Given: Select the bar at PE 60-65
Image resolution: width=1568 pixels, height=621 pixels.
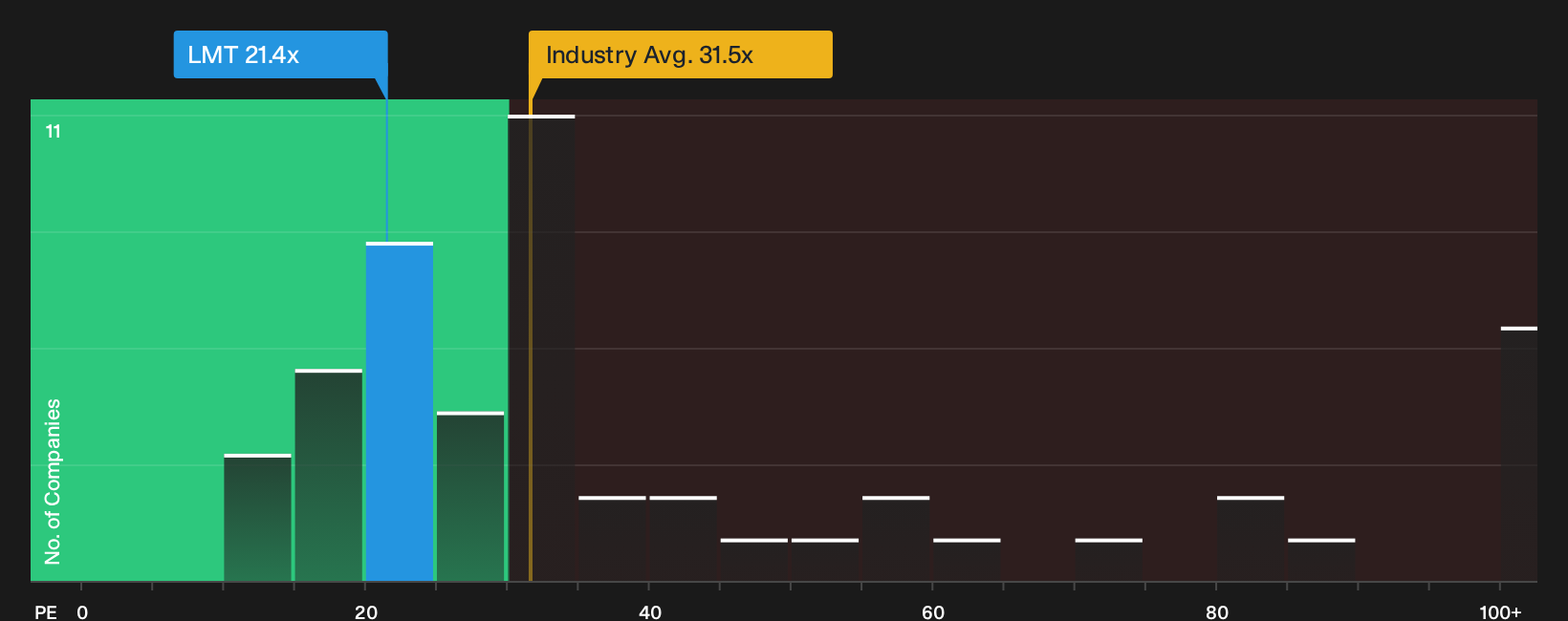Looking at the screenshot, I should click(x=967, y=560).
